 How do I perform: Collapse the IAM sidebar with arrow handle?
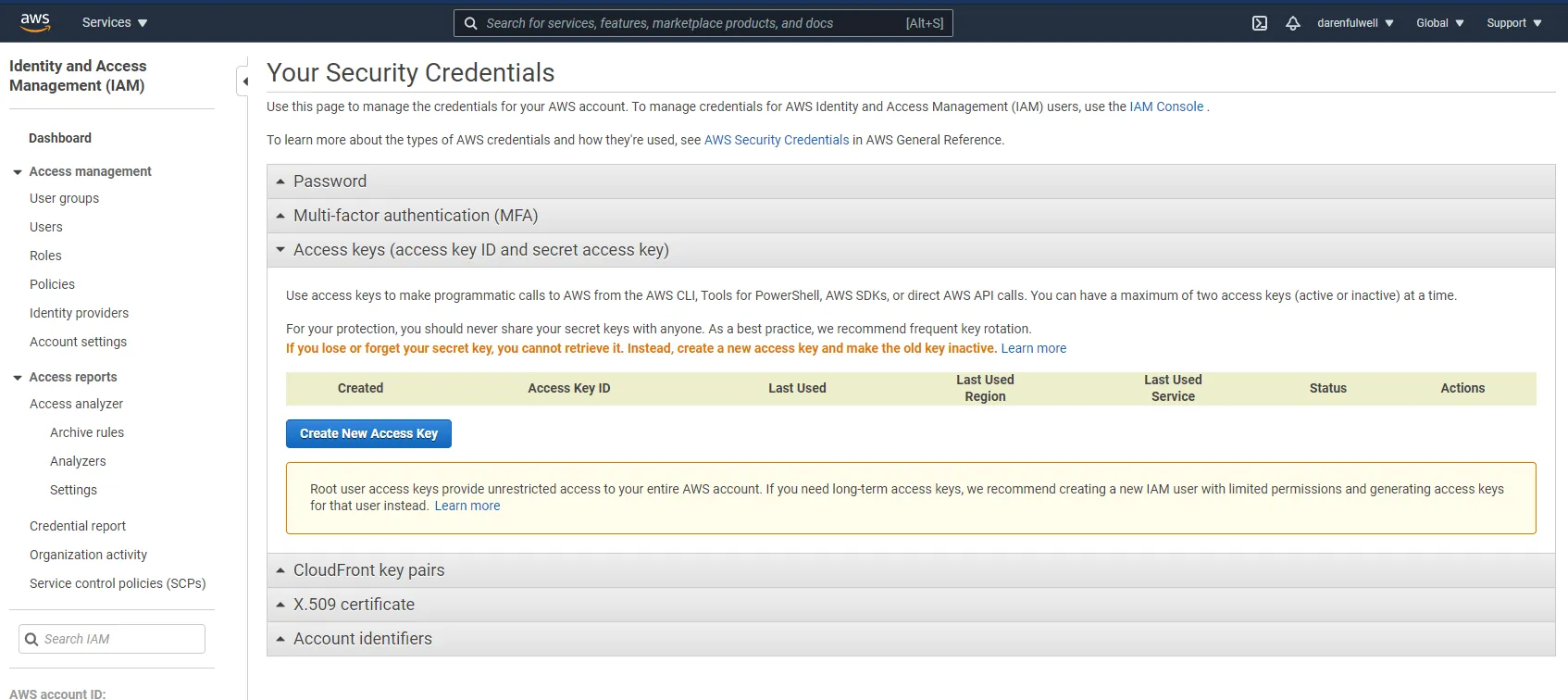coord(244,81)
